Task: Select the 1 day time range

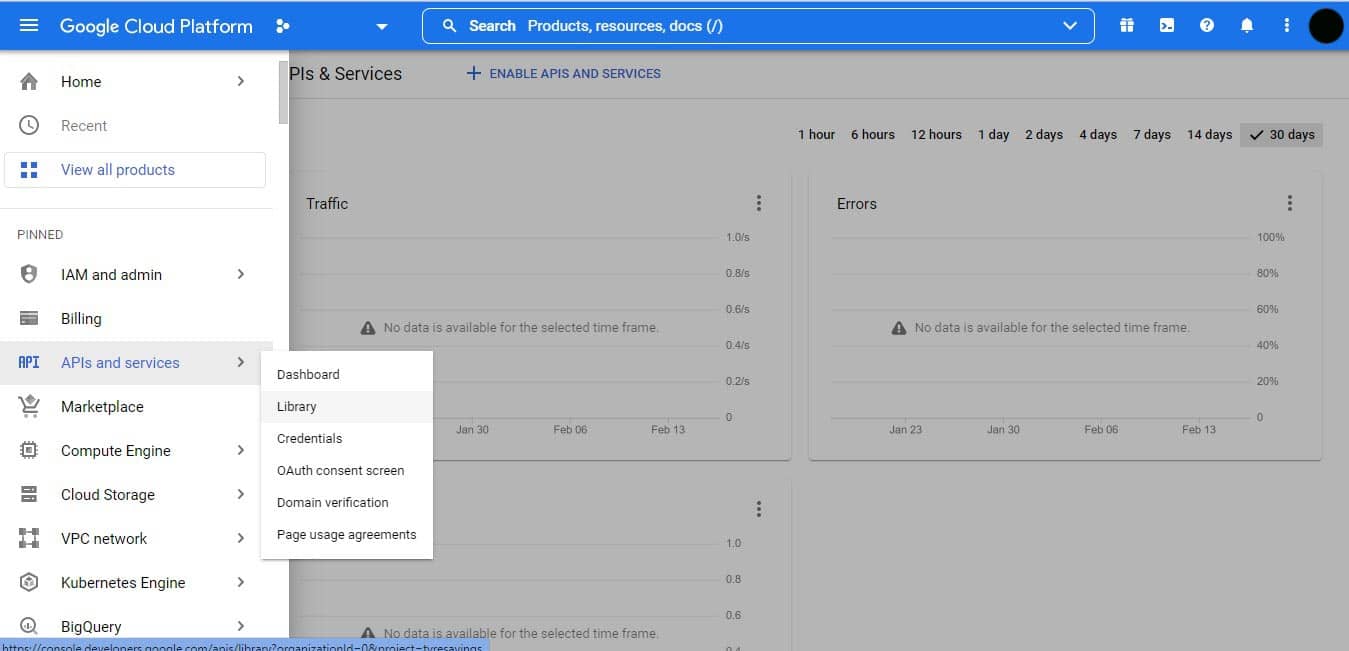Action: 994,135
